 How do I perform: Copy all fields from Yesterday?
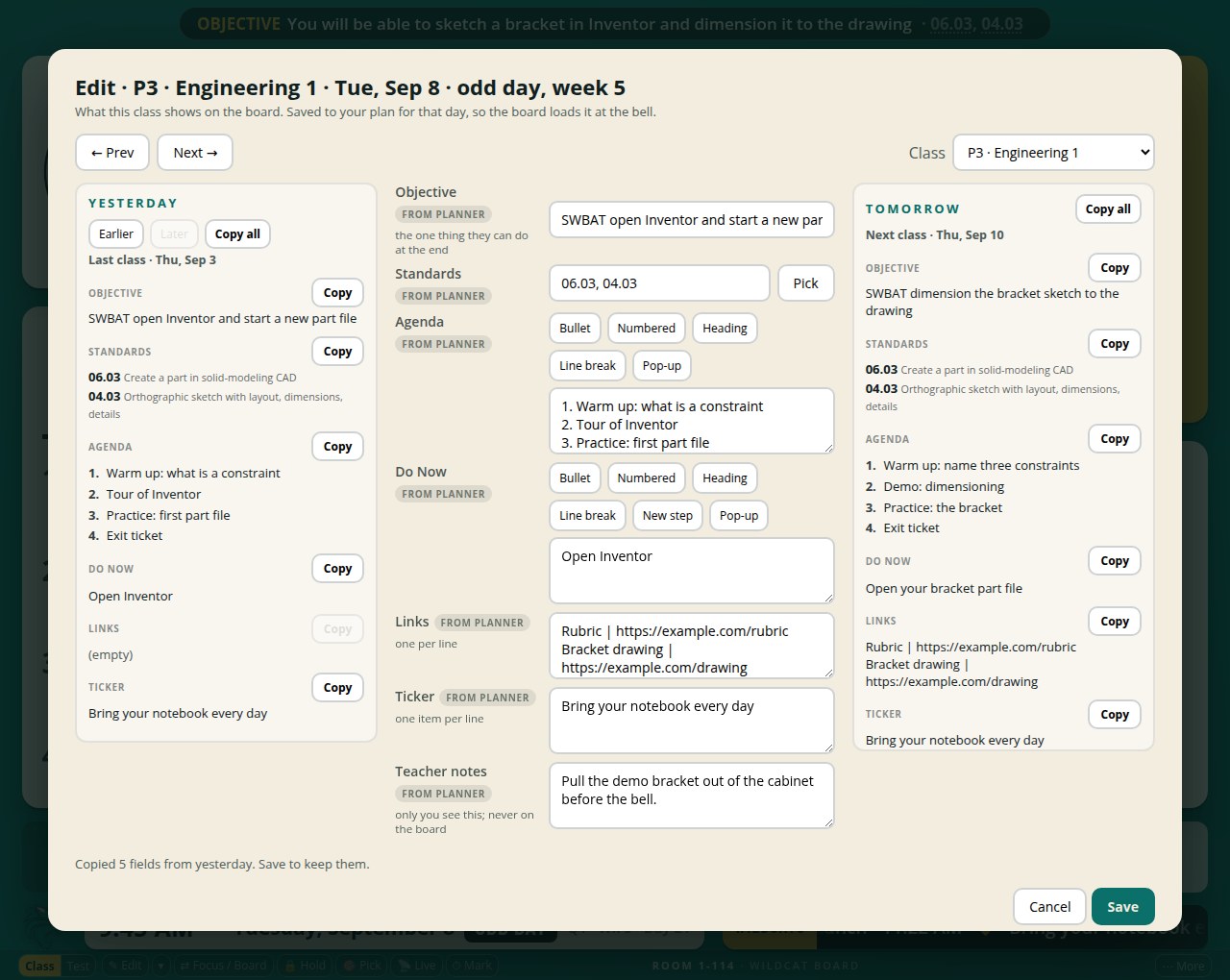[x=237, y=234]
